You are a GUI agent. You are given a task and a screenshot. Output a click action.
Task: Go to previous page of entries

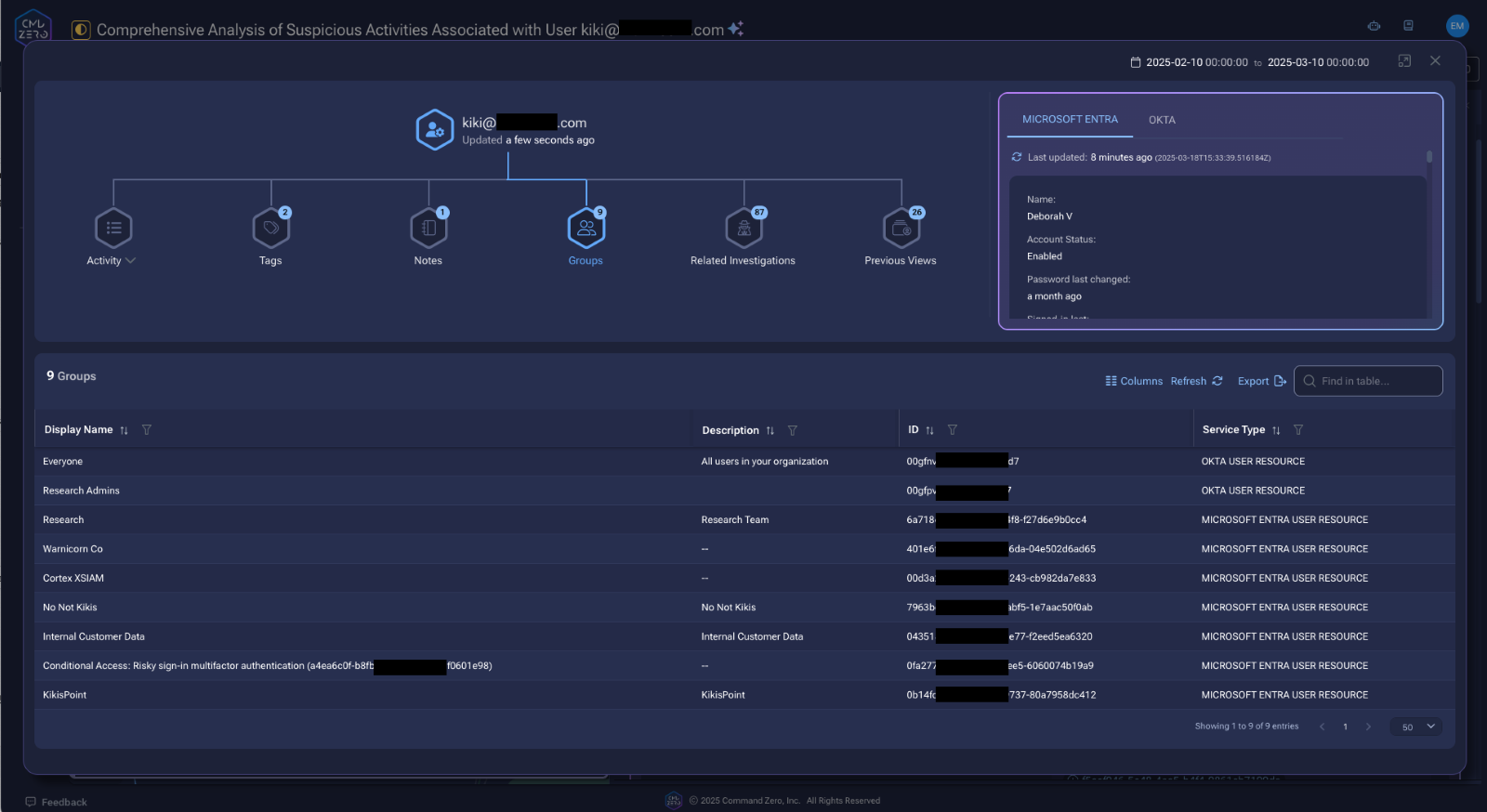pos(1322,727)
